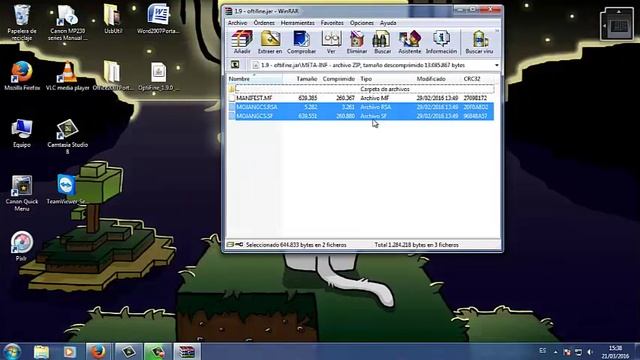Select the Office folder on the desktop
Image resolution: width=640 pixels, height=360 pixels.
pos(113,76)
